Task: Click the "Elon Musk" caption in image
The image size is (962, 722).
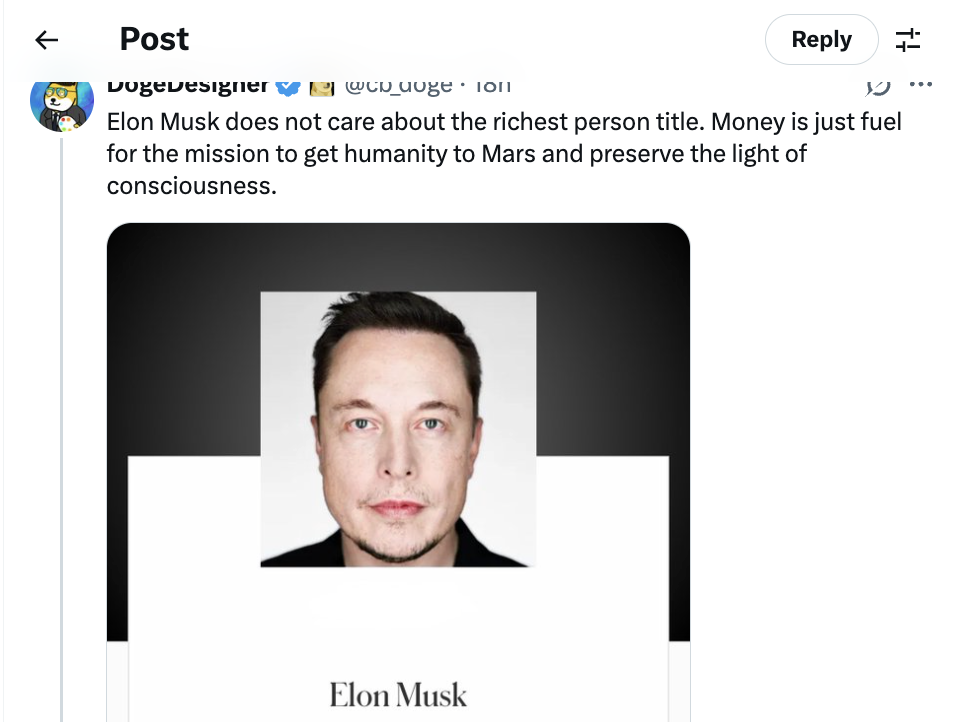Action: pos(398,694)
